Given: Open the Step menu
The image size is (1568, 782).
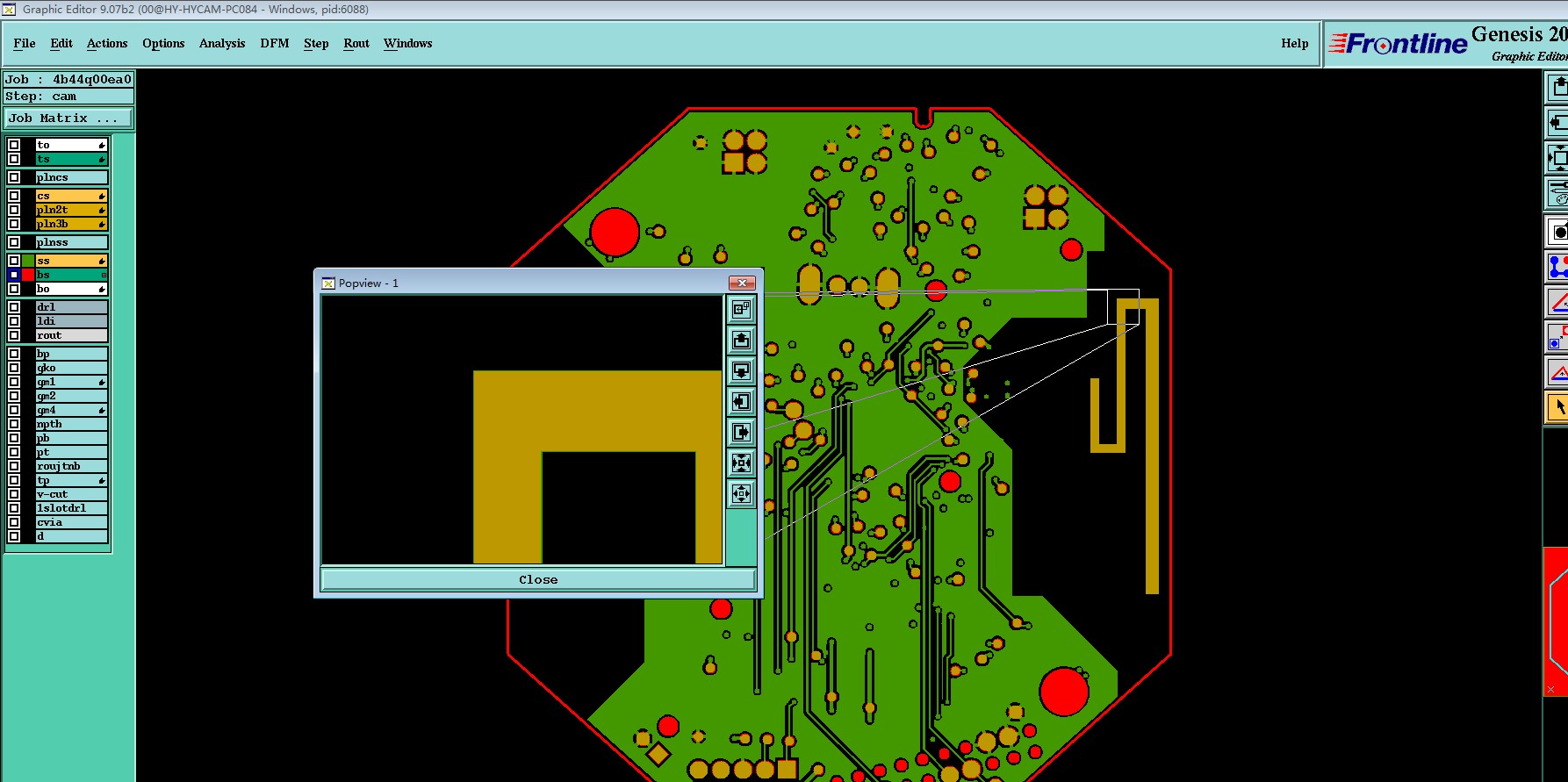Looking at the screenshot, I should (316, 43).
